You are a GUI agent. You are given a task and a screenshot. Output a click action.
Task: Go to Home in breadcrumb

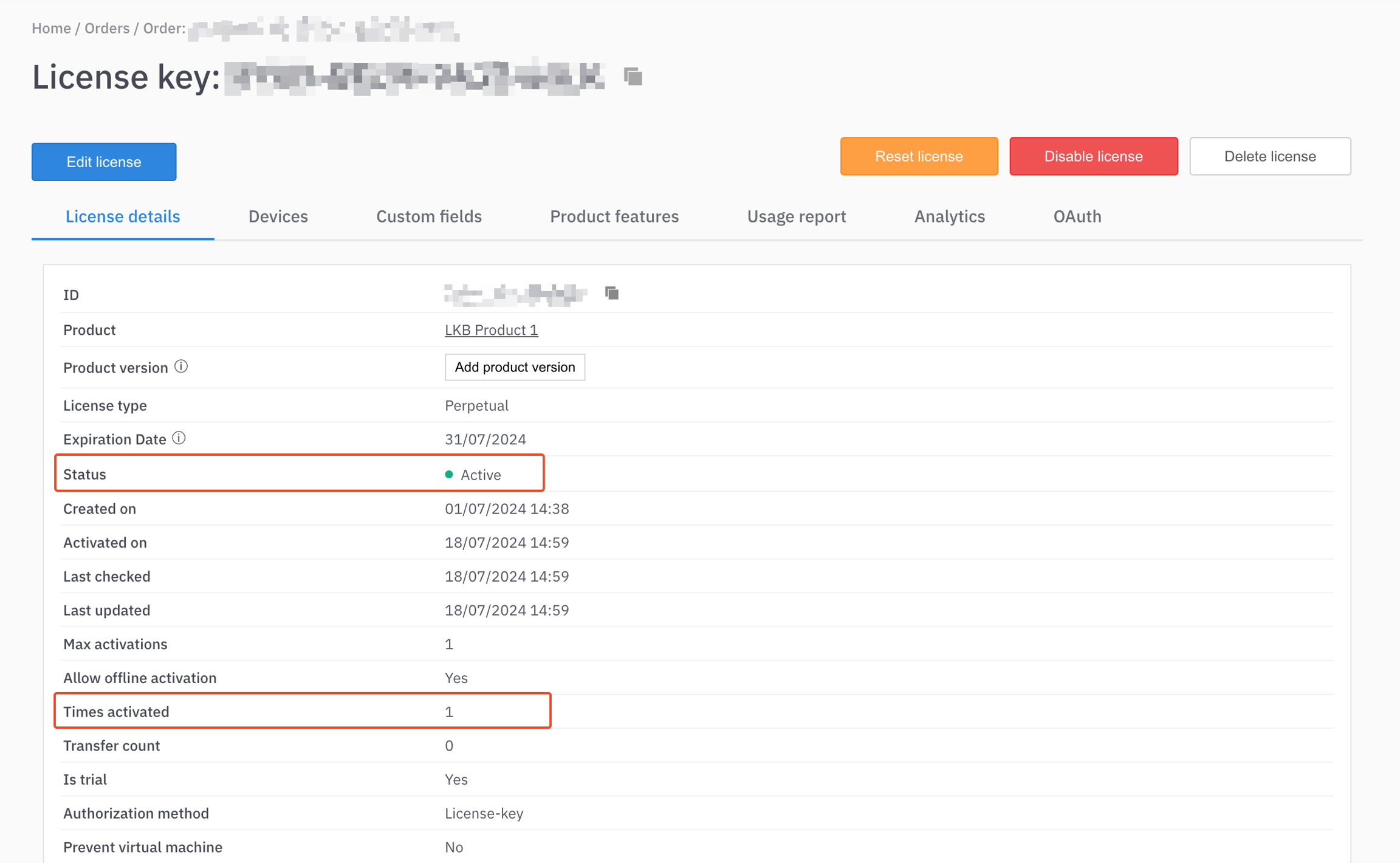51,29
